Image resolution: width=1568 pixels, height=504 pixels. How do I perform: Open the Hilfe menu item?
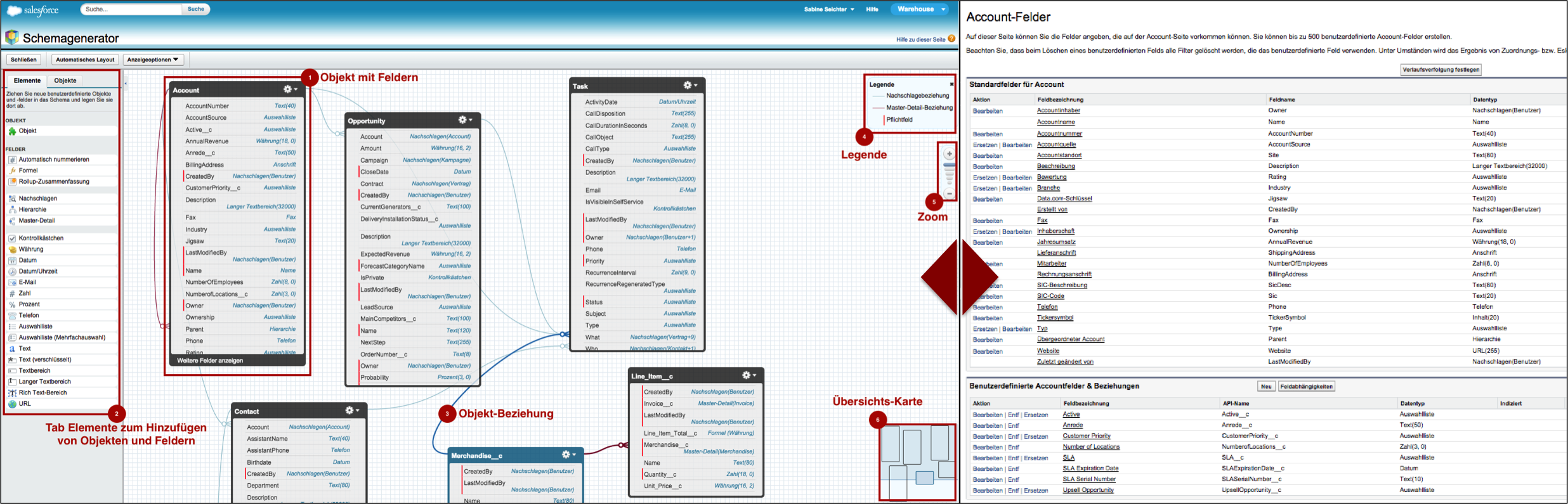pyautogui.click(x=872, y=10)
